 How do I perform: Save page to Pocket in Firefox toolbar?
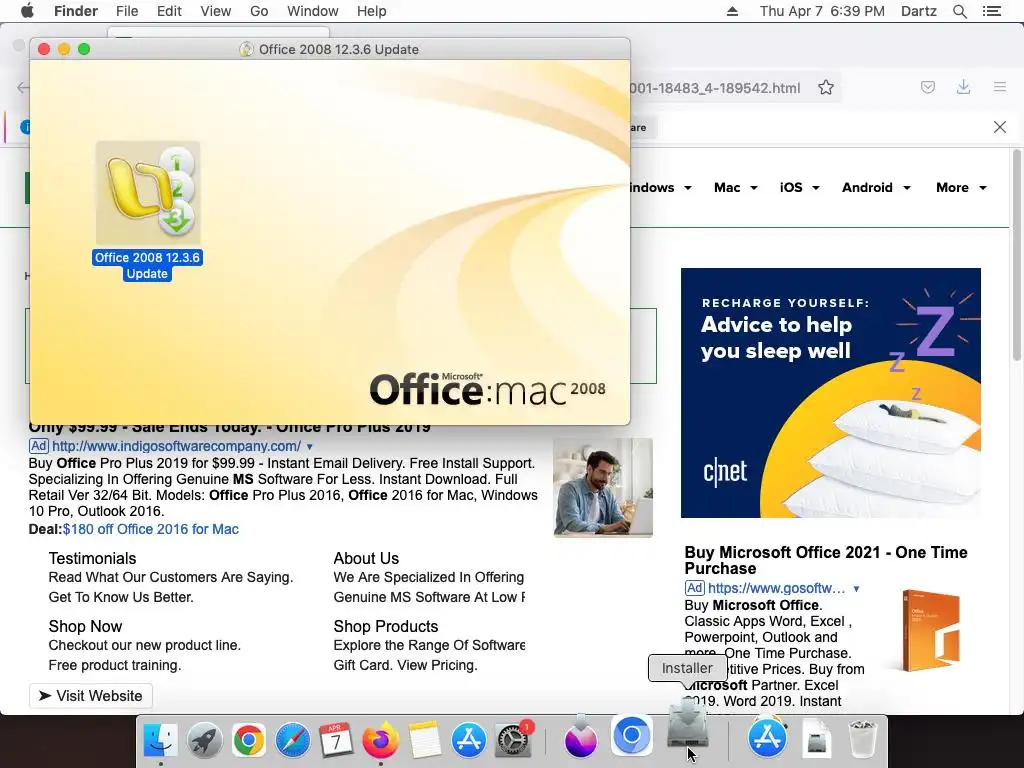click(x=928, y=87)
